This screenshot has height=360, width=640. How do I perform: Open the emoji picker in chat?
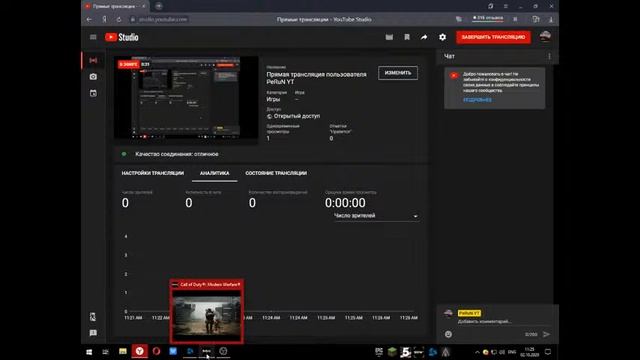click(448, 334)
